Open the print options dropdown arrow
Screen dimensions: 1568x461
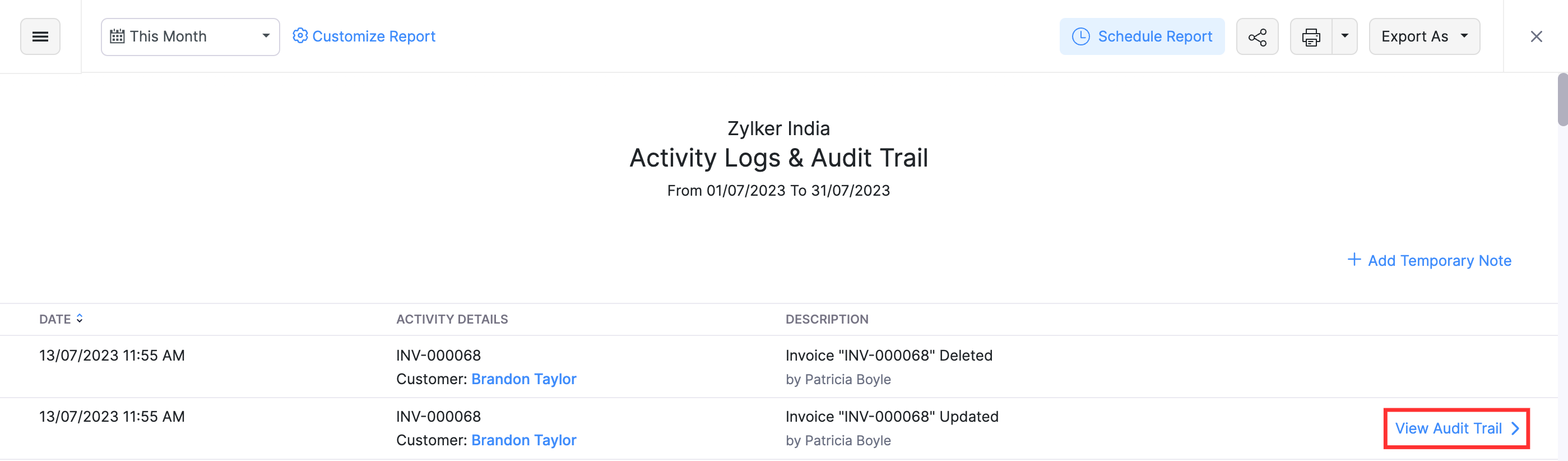[x=1344, y=36]
